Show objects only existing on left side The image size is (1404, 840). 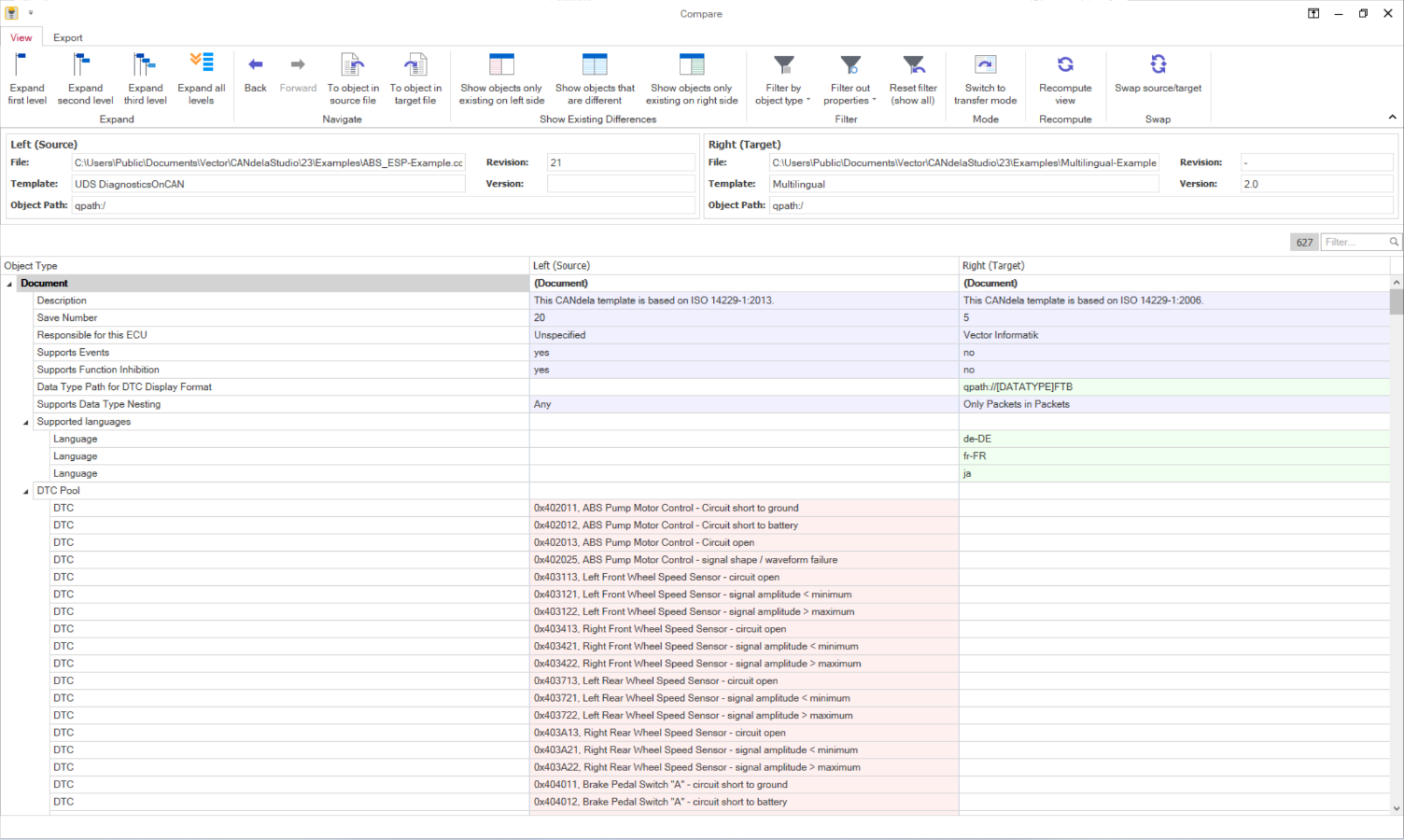(501, 79)
